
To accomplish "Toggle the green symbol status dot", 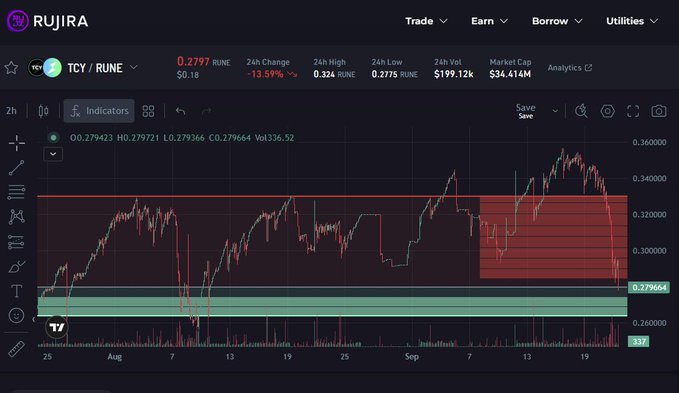I will (x=53, y=138).
